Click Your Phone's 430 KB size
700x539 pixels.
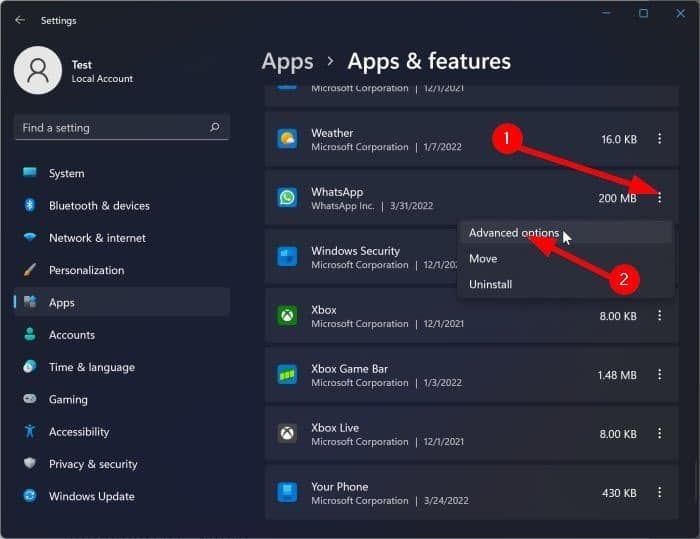pyautogui.click(x=619, y=493)
